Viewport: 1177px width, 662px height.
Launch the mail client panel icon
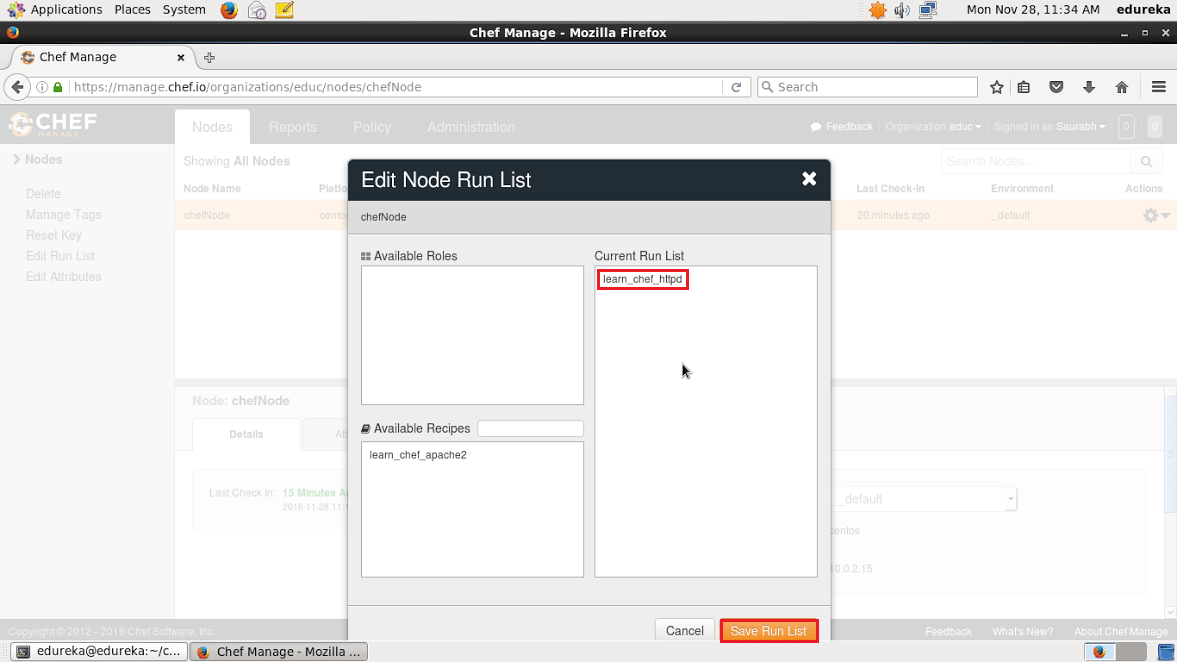tap(257, 10)
